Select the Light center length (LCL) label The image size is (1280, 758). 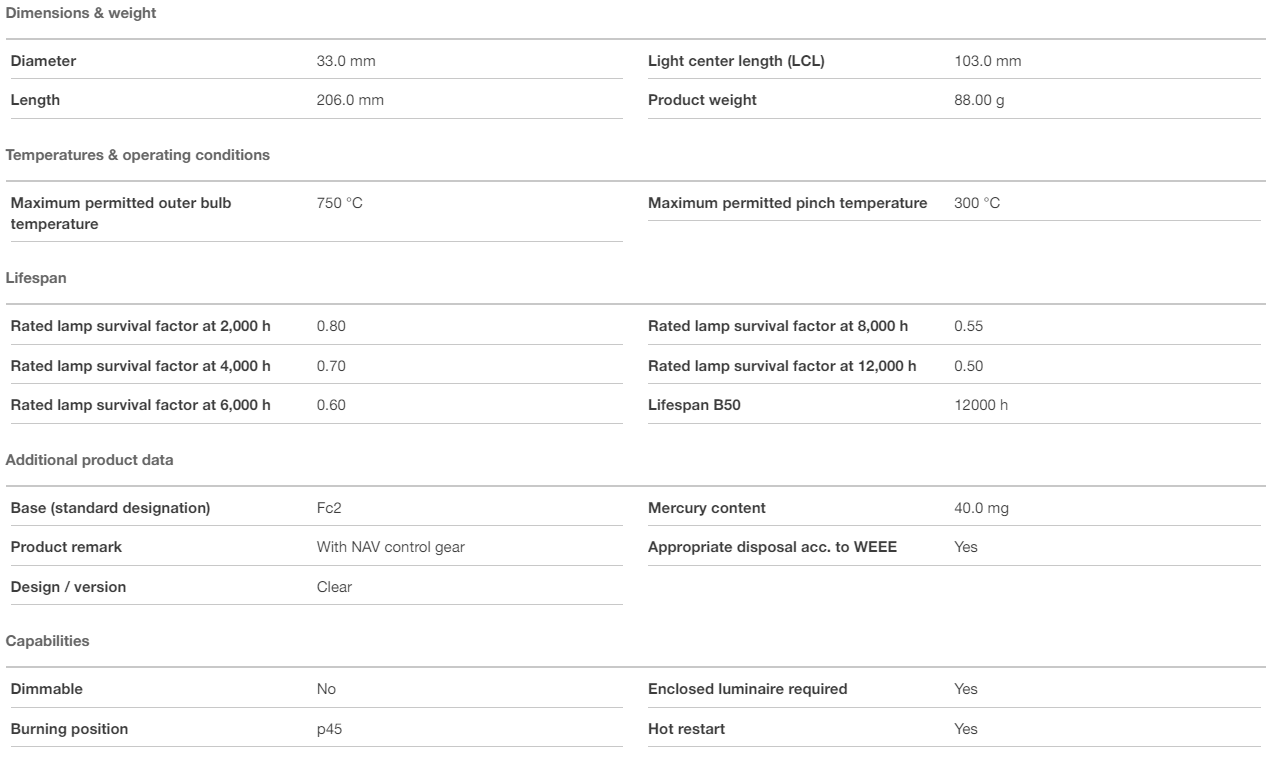pos(736,61)
